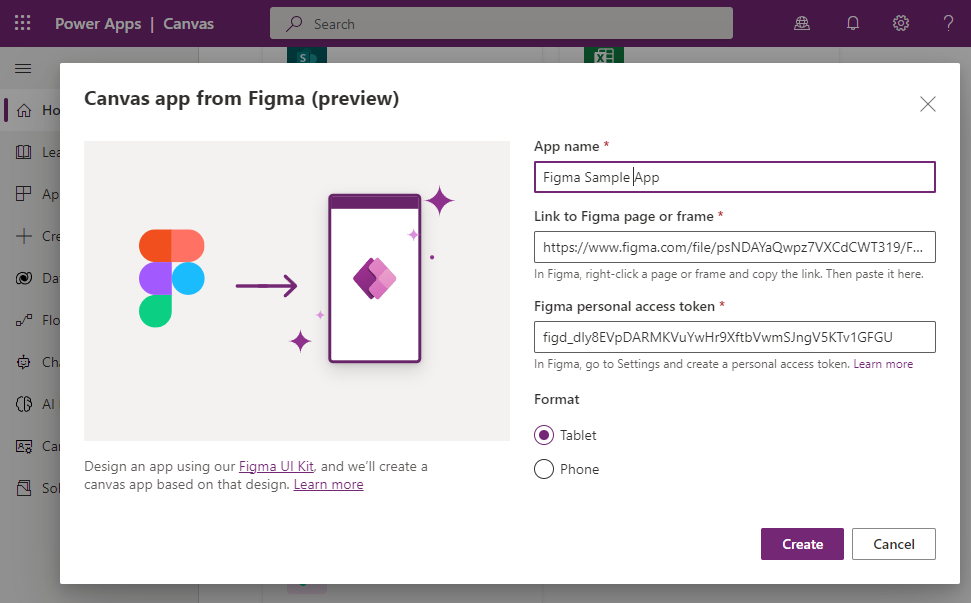The image size is (971, 603).
Task: Open the Help menu with the question mark
Action: (948, 22)
